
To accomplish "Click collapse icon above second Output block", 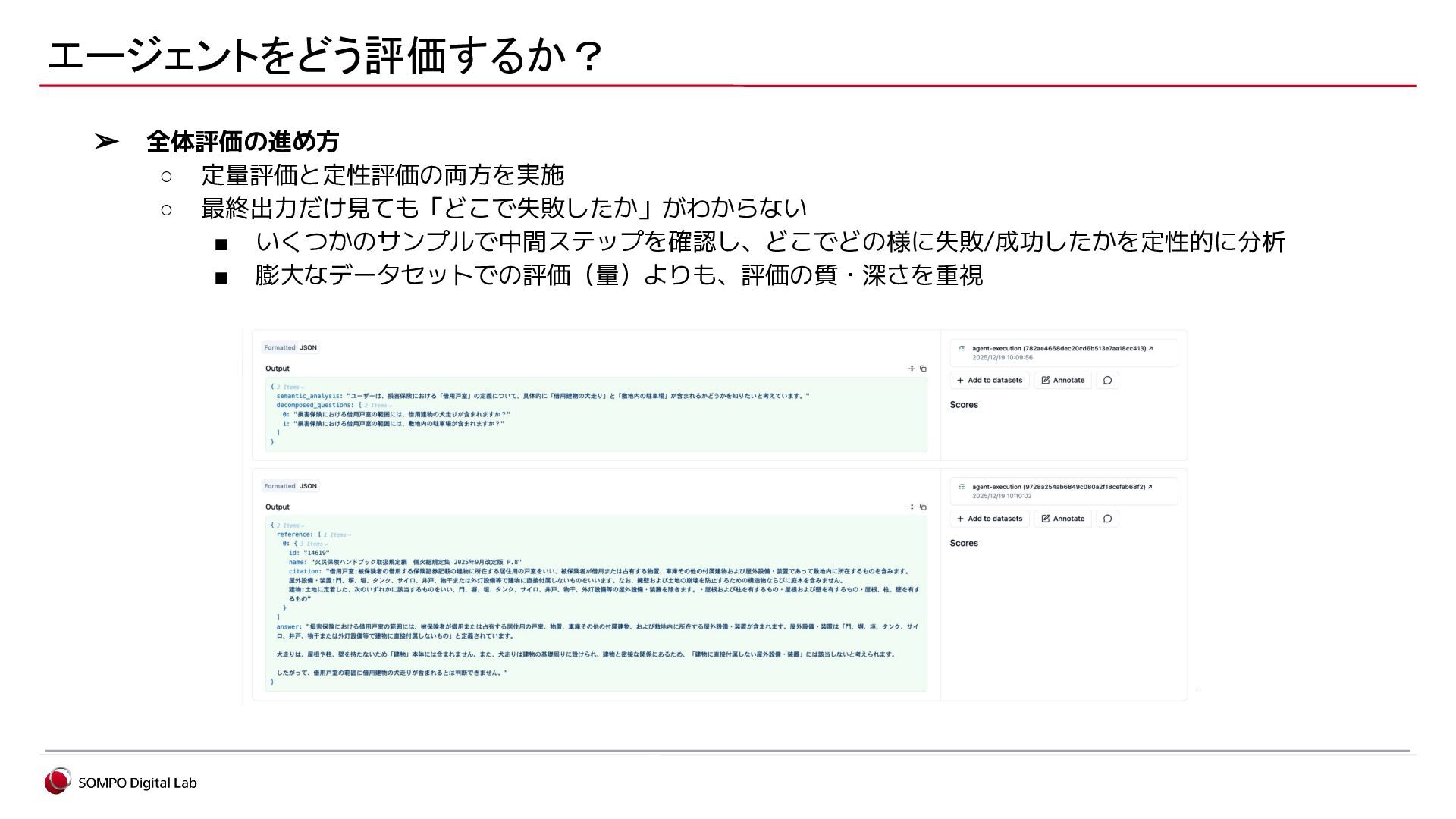I will click(912, 507).
